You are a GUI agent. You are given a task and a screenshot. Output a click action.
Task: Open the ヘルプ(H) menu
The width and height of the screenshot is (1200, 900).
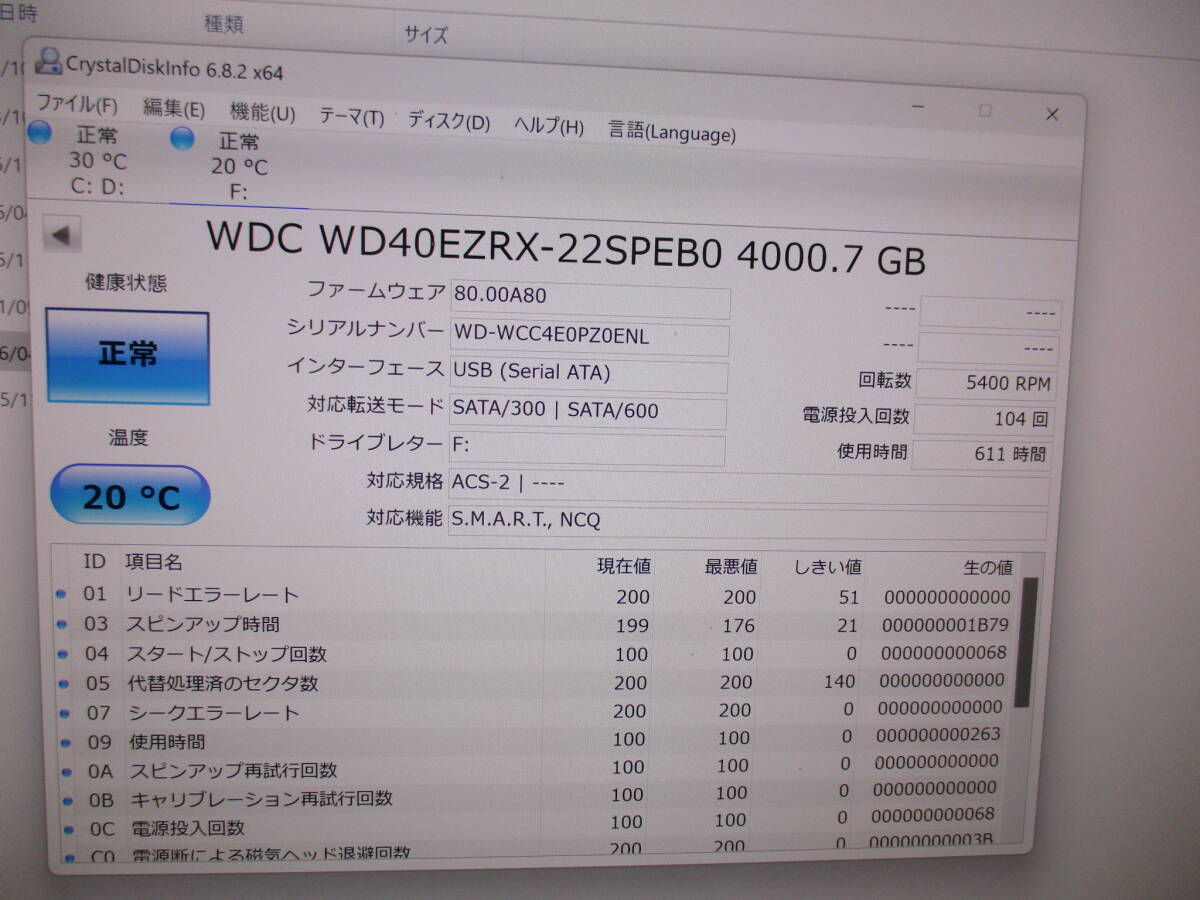click(x=549, y=126)
